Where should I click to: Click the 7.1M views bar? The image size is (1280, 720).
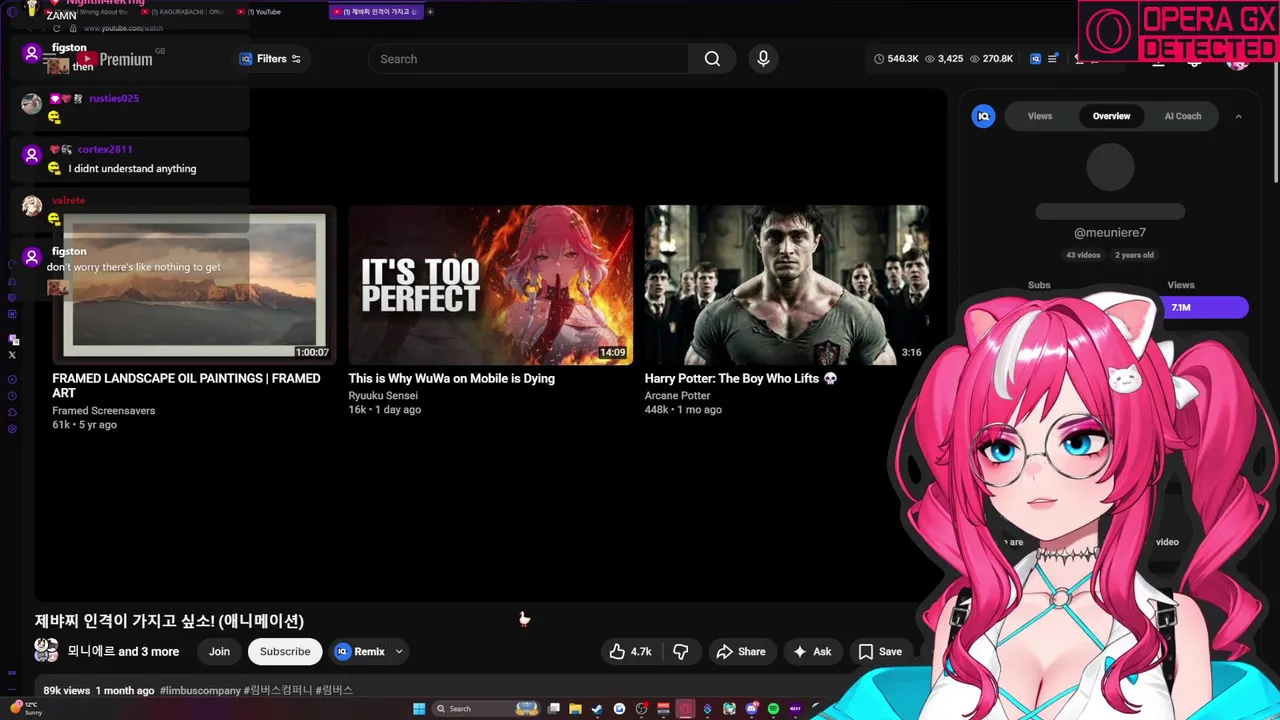click(1205, 307)
